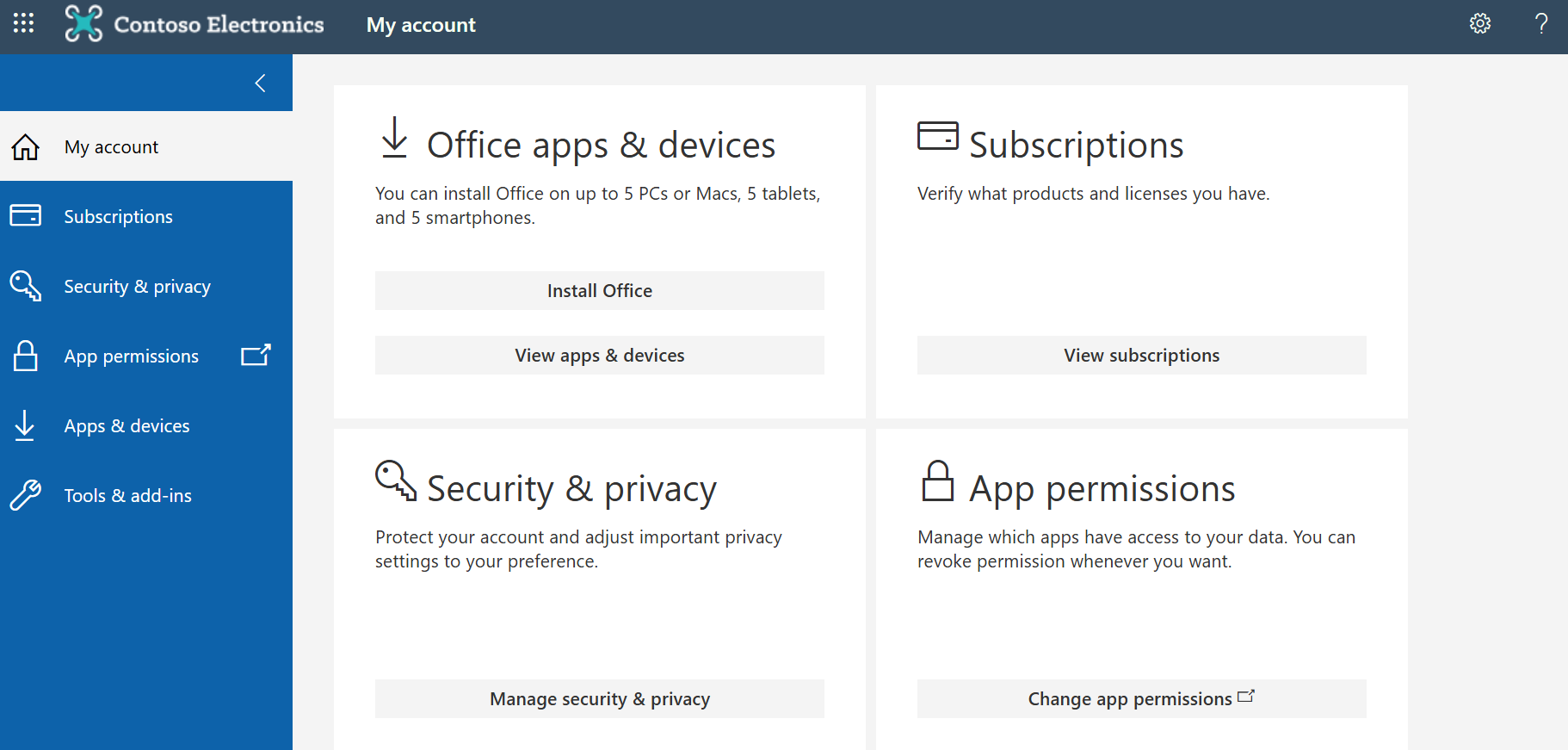Screen dimensions: 1568x750
Task: Open the help question mark icon
Action: (x=1540, y=23)
